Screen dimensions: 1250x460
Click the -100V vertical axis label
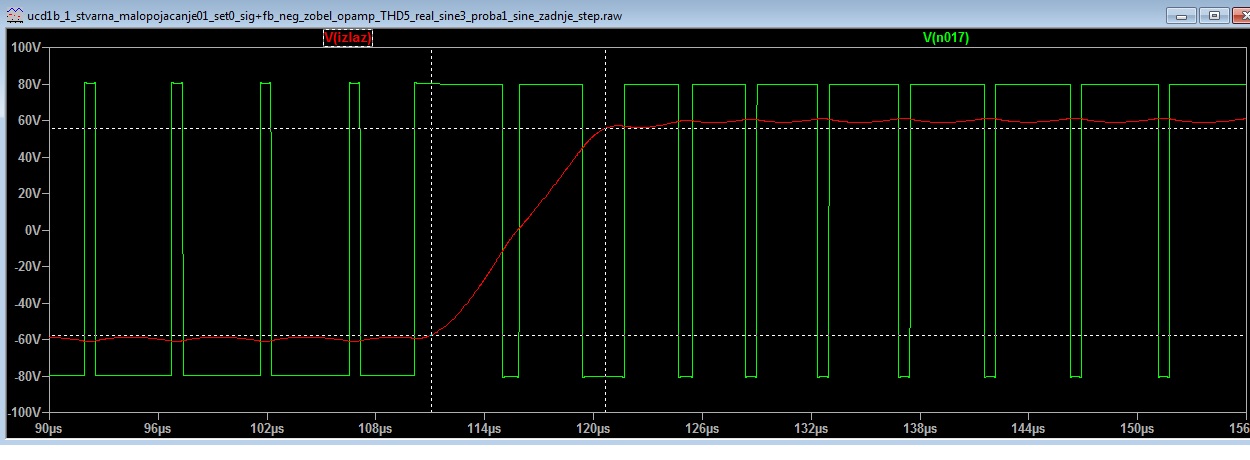point(22,413)
